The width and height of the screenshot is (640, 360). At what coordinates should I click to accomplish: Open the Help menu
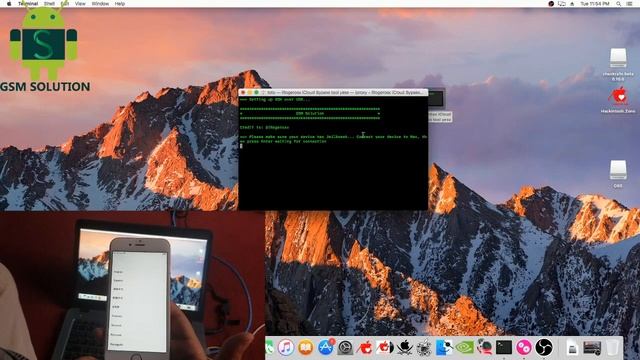point(120,4)
